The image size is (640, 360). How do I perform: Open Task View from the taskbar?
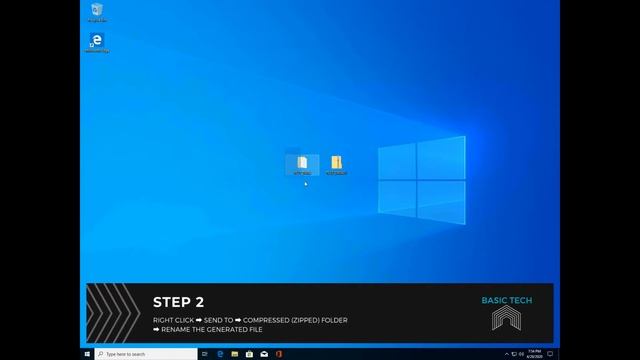[205, 354]
